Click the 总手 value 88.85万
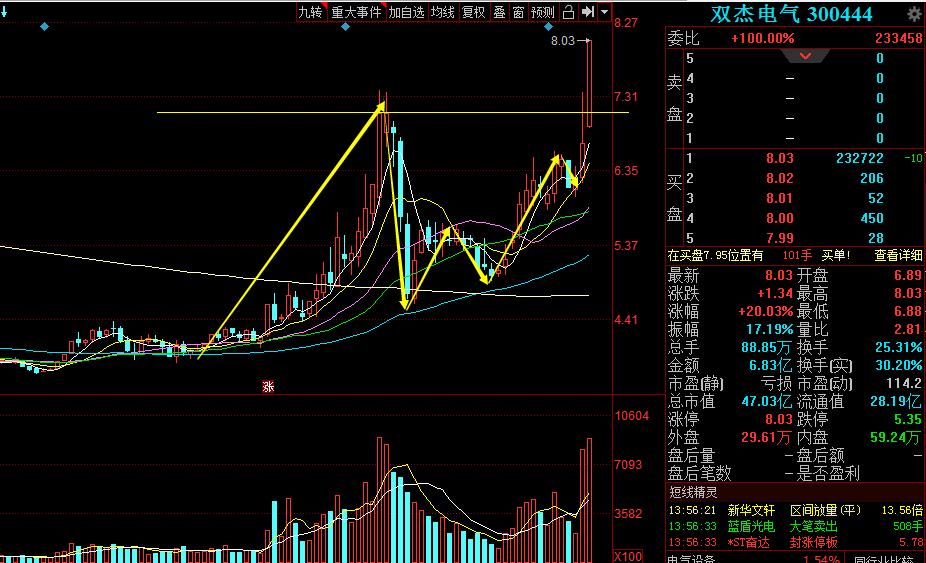This screenshot has width=926, height=563. [767, 347]
